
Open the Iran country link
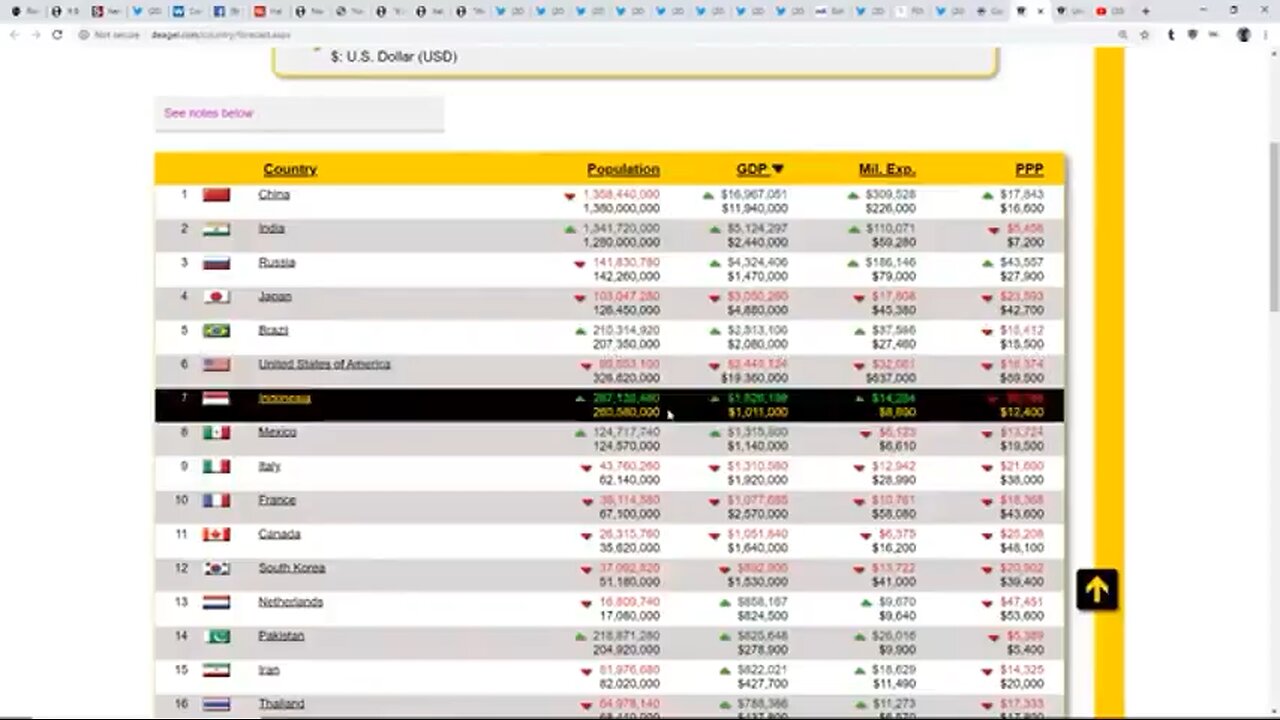click(x=268, y=670)
